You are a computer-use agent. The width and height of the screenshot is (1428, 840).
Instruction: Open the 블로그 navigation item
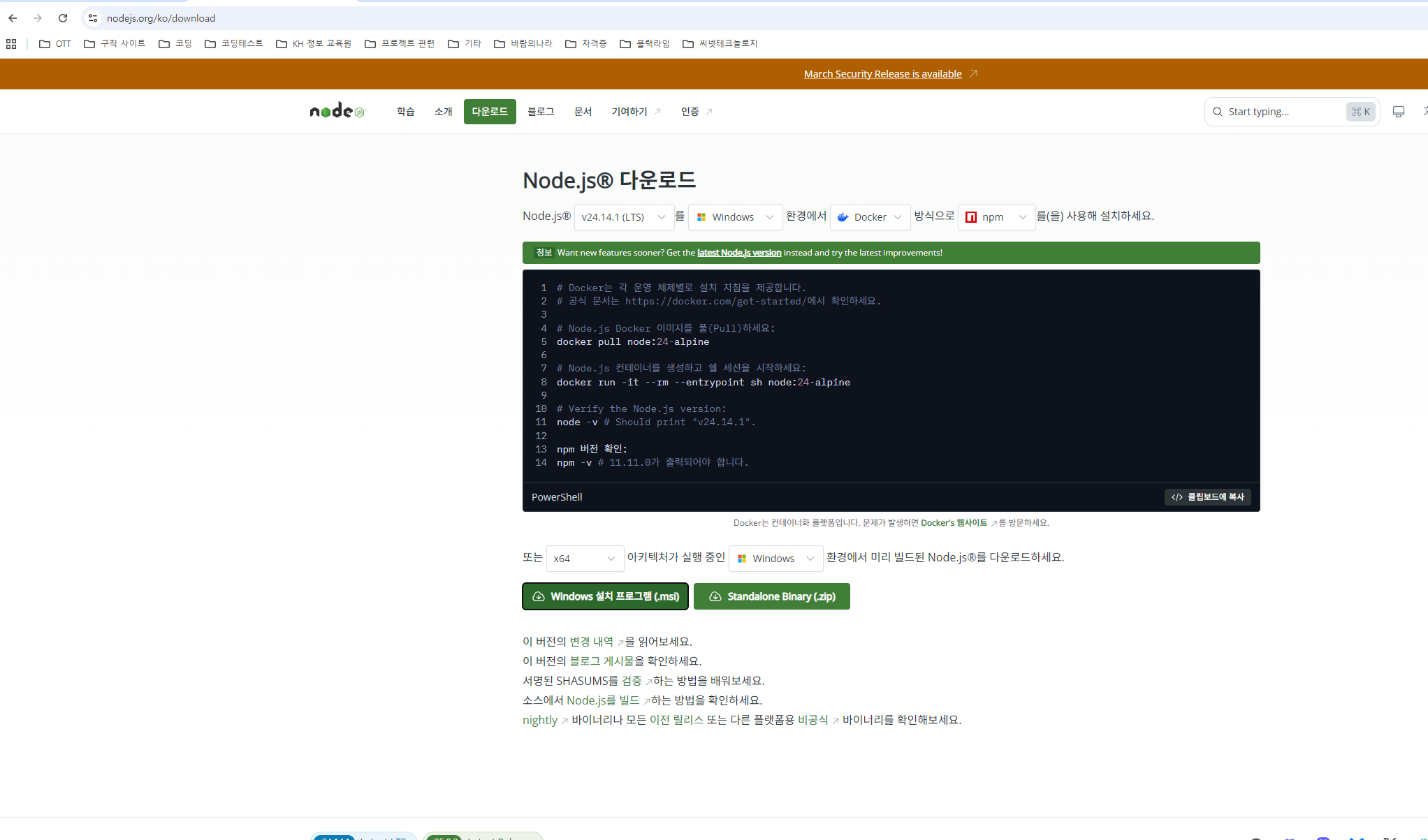[x=540, y=112]
